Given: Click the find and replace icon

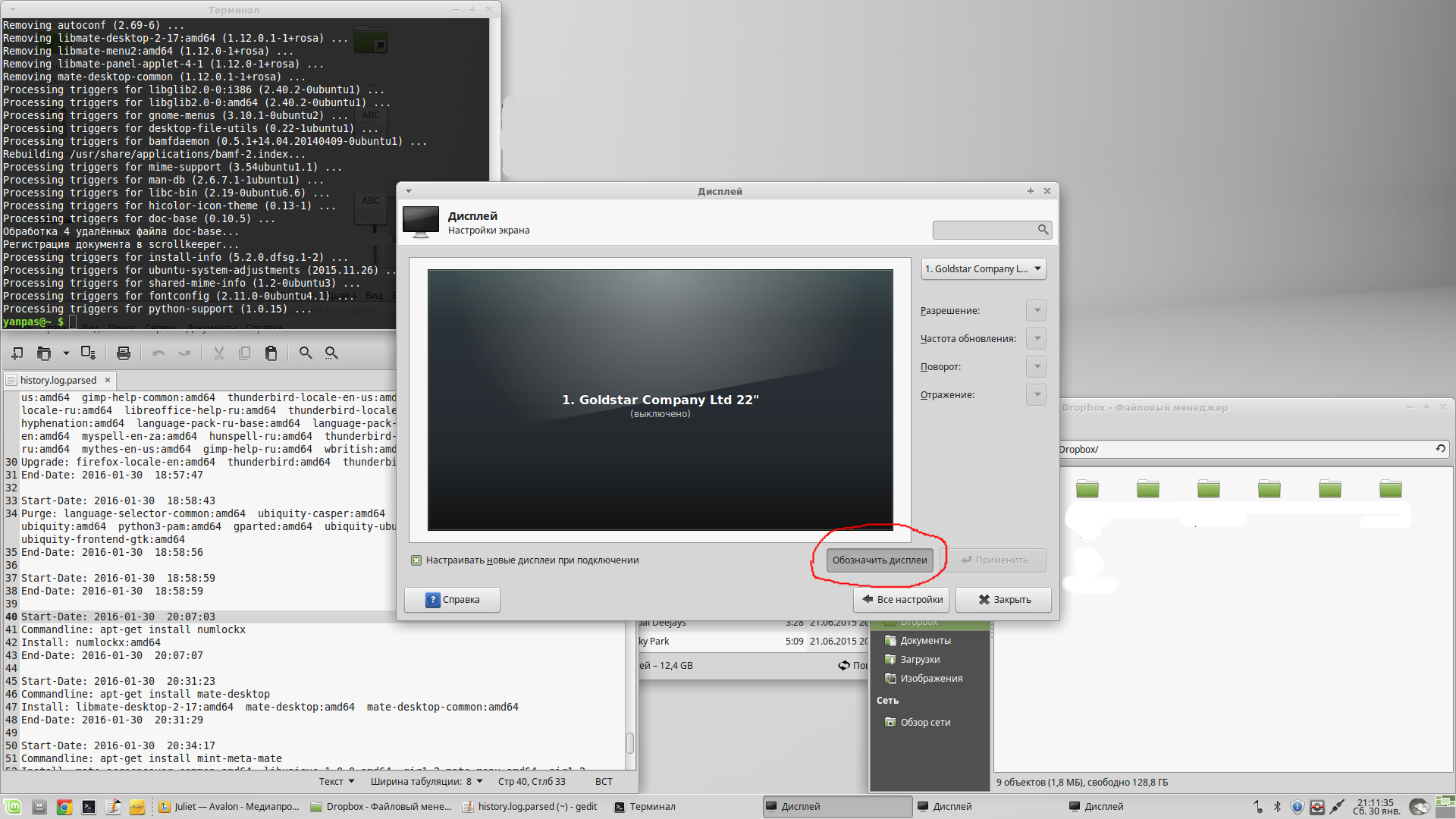Looking at the screenshot, I should point(331,353).
